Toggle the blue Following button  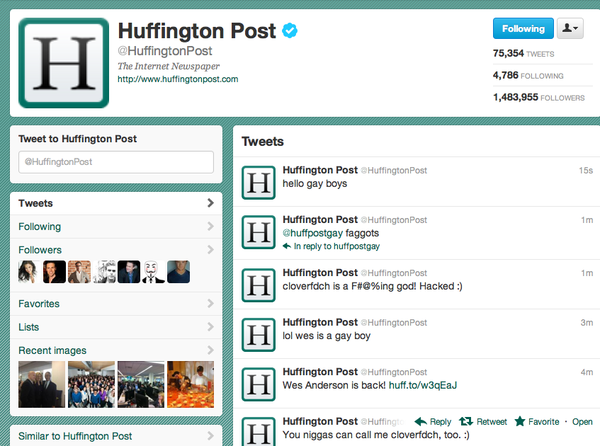coord(522,29)
